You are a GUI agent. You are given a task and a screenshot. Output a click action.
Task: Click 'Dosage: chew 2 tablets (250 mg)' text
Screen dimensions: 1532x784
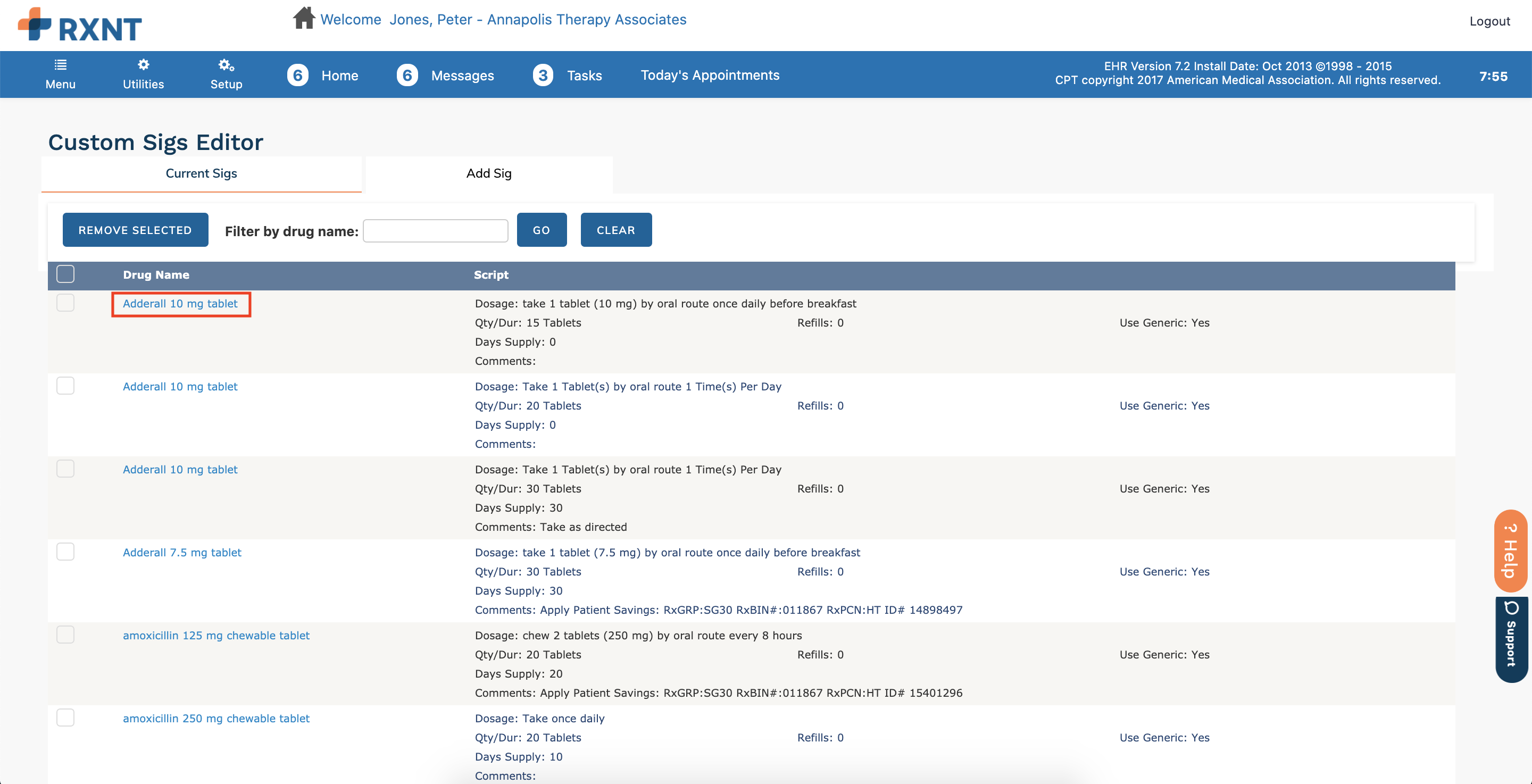[638, 636]
